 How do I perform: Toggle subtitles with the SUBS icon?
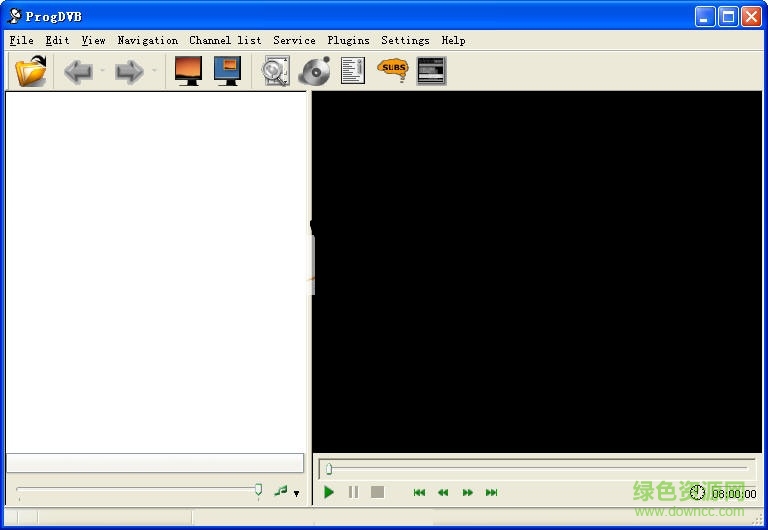pyautogui.click(x=393, y=70)
